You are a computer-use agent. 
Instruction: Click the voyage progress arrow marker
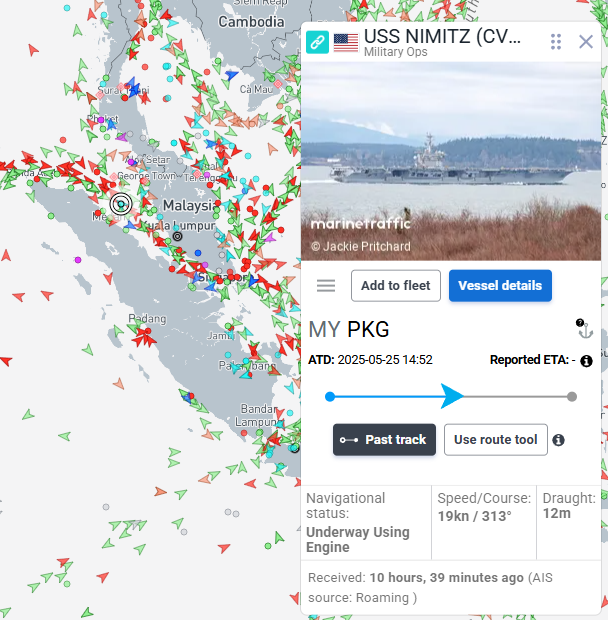(x=452, y=396)
